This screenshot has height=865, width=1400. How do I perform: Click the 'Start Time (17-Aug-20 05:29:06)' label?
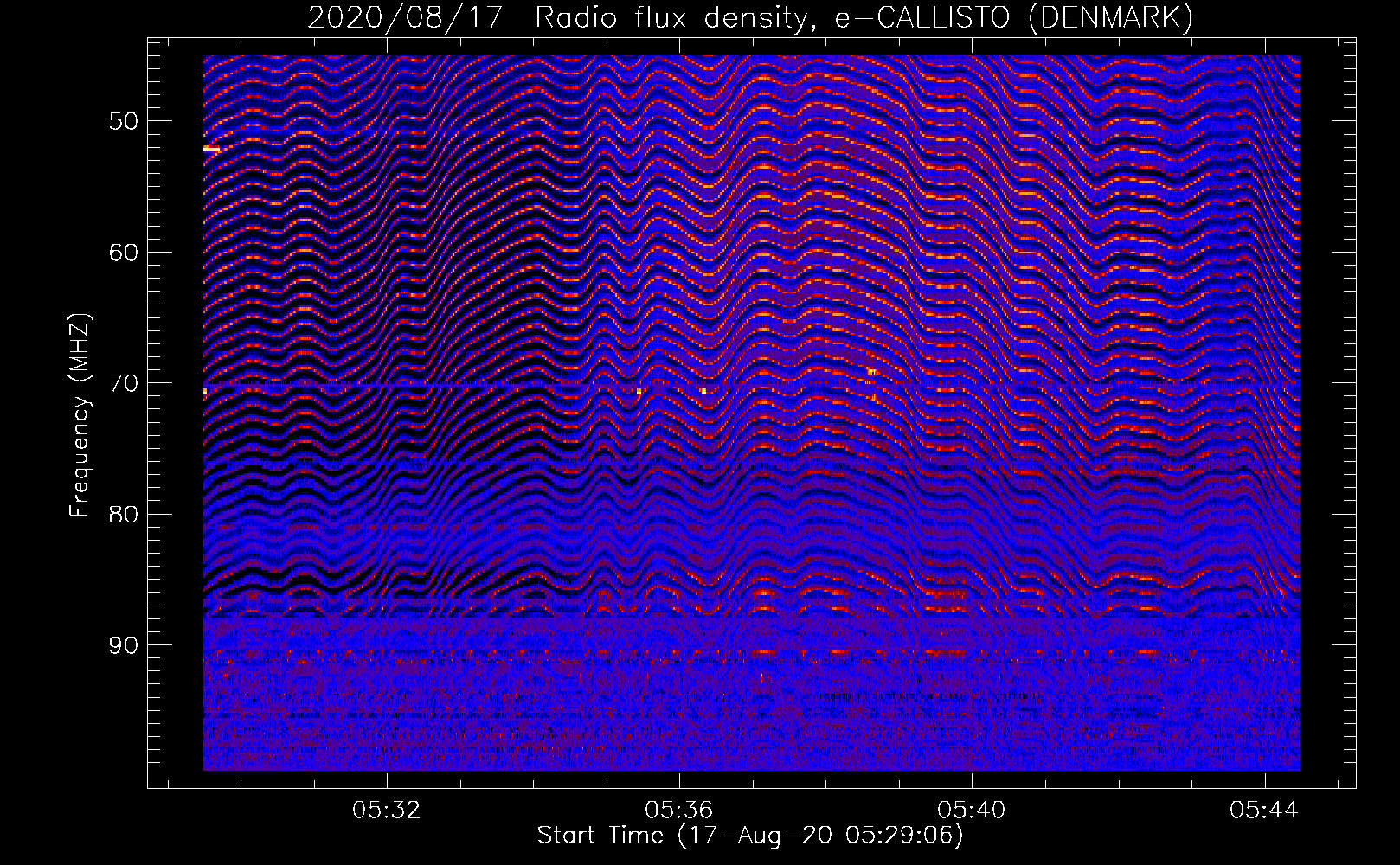pyautogui.click(x=750, y=836)
